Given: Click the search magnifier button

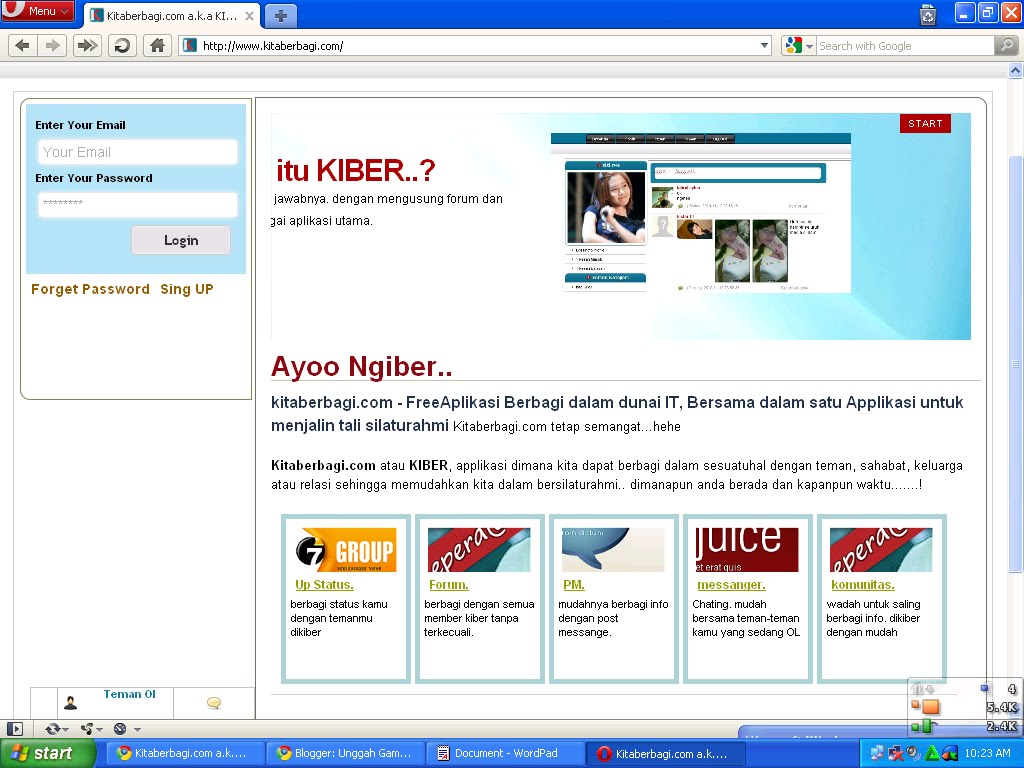Looking at the screenshot, I should [1006, 46].
